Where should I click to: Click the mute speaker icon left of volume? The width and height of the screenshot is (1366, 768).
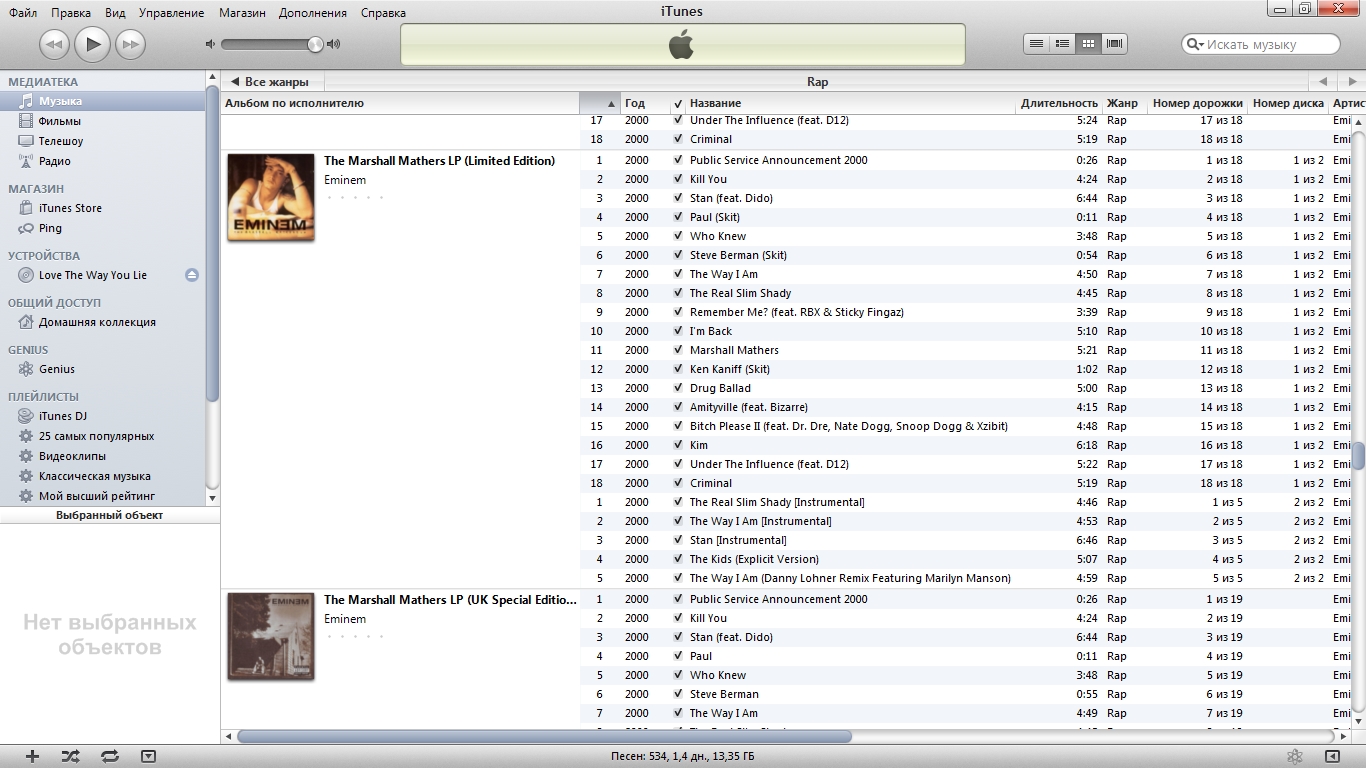click(210, 44)
